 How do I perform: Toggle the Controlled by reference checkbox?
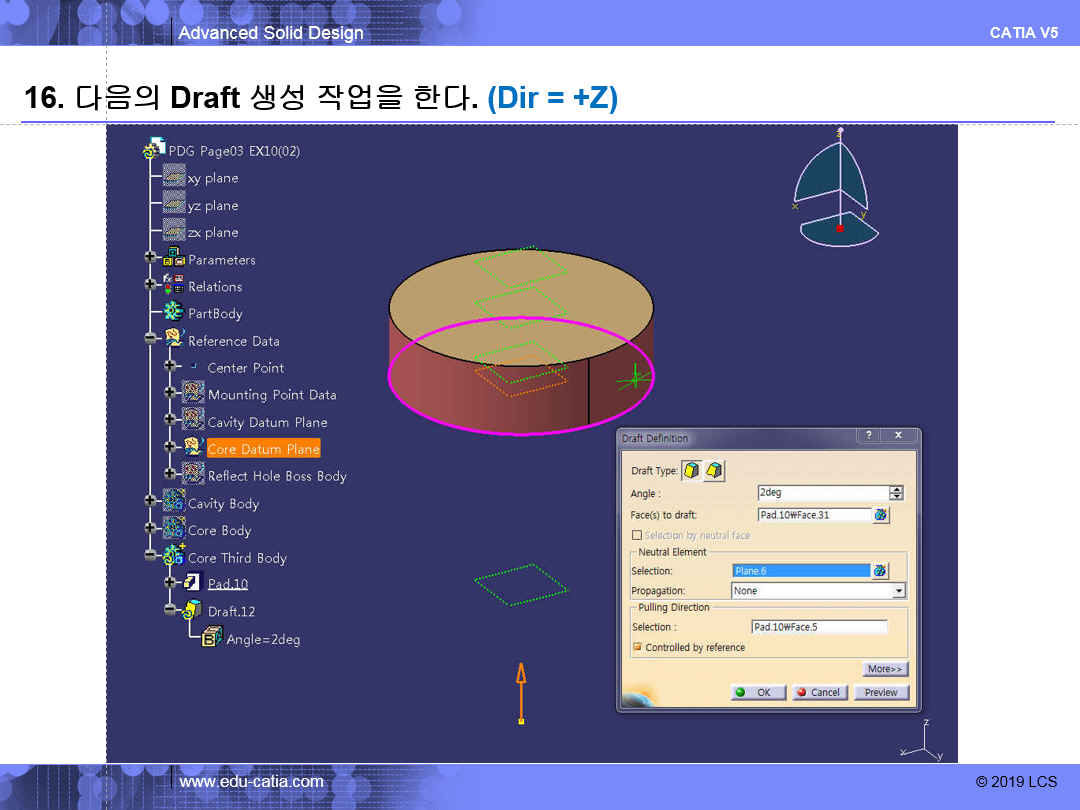point(637,648)
